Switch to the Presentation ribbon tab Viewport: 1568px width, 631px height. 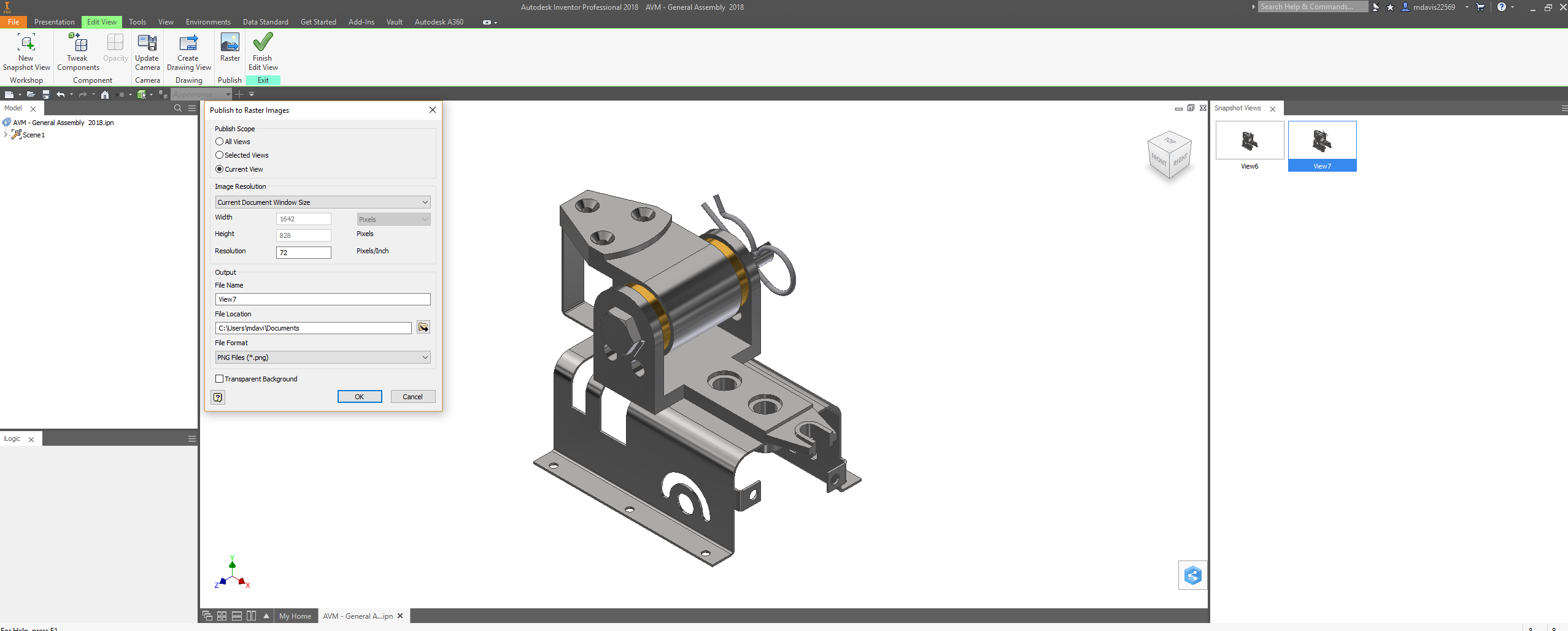[x=55, y=21]
